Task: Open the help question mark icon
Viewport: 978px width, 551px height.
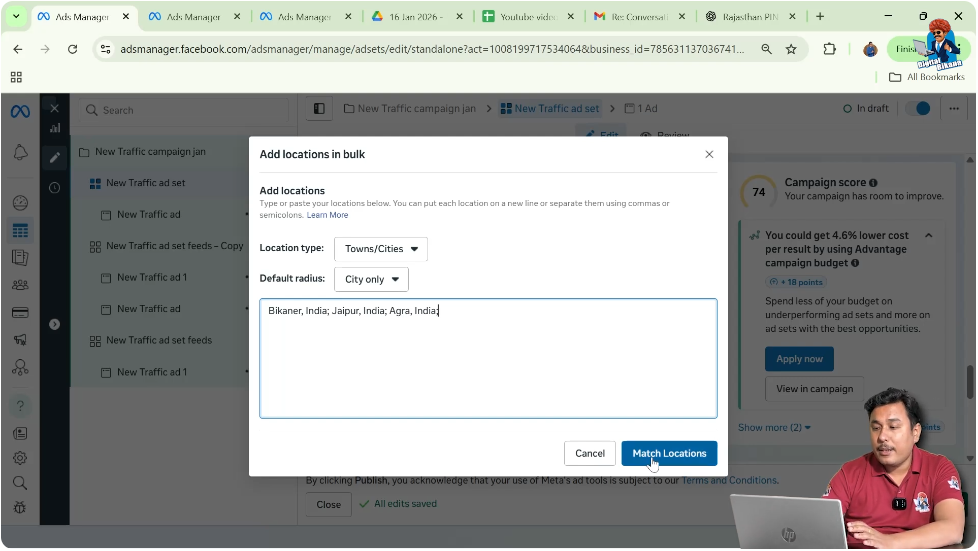Action: [20, 406]
